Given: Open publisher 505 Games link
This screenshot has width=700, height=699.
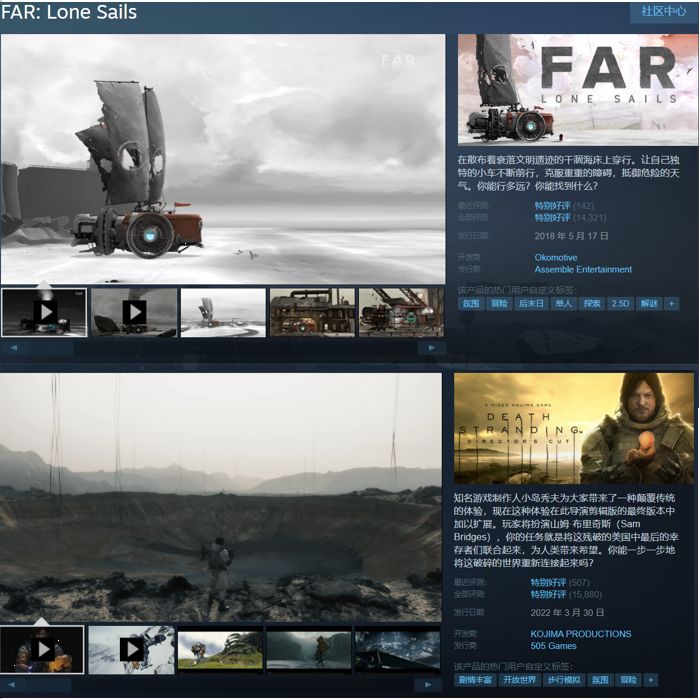Looking at the screenshot, I should click(x=553, y=646).
